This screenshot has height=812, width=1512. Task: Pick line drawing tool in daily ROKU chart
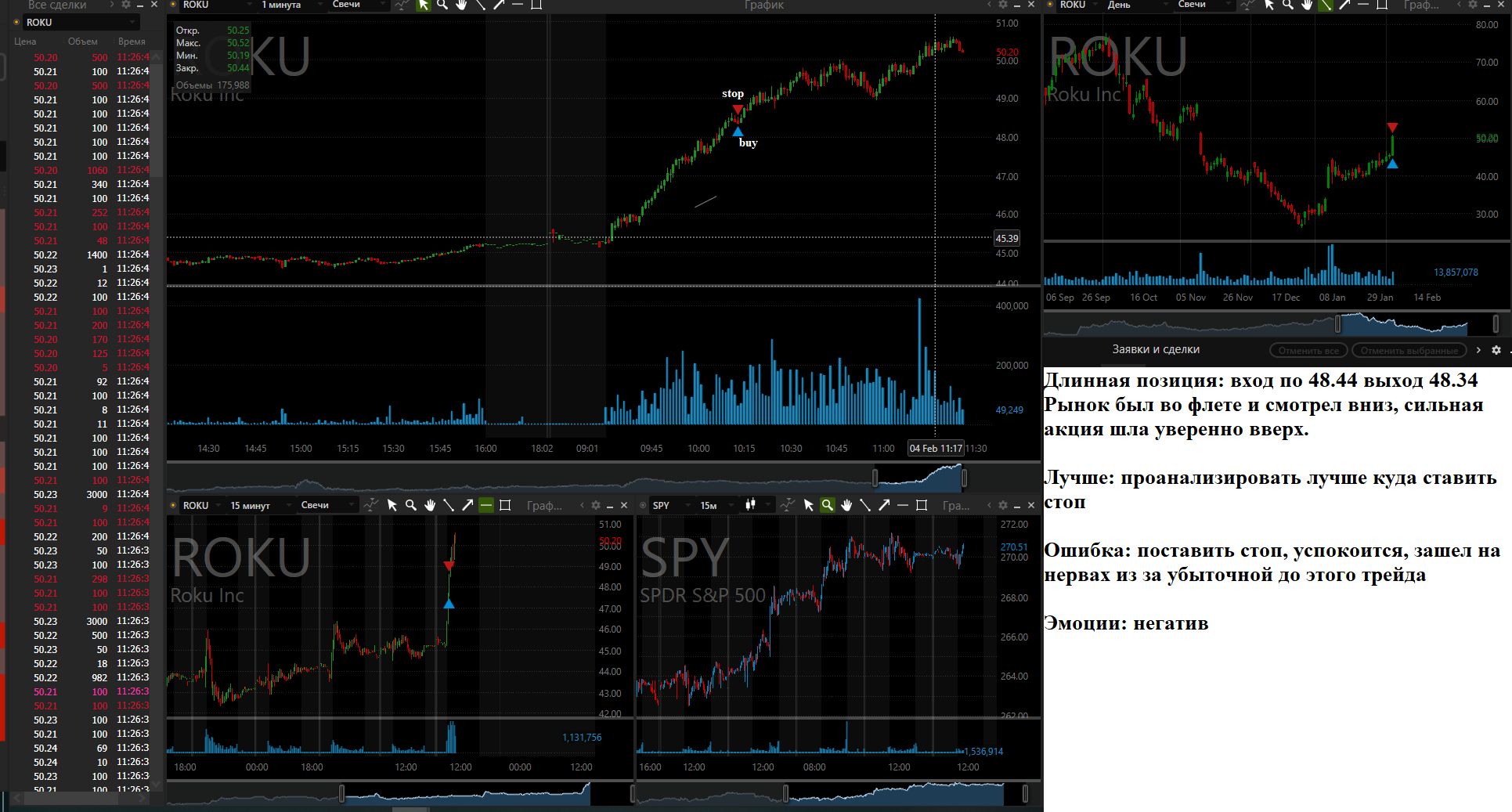(x=1326, y=5)
